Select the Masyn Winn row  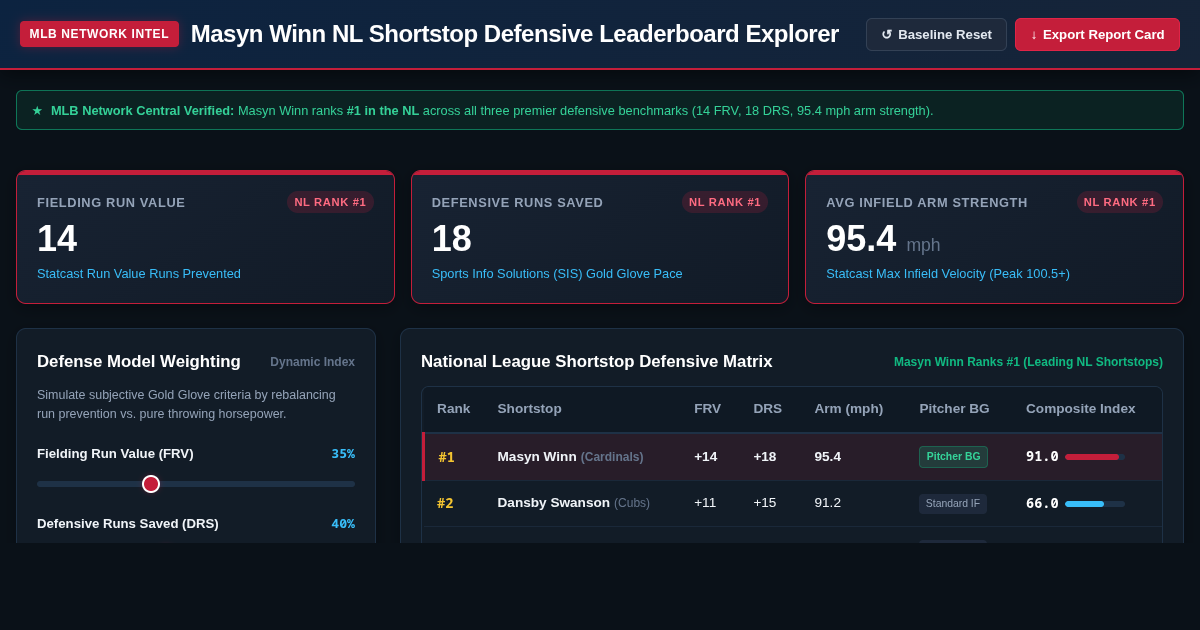click(792, 457)
